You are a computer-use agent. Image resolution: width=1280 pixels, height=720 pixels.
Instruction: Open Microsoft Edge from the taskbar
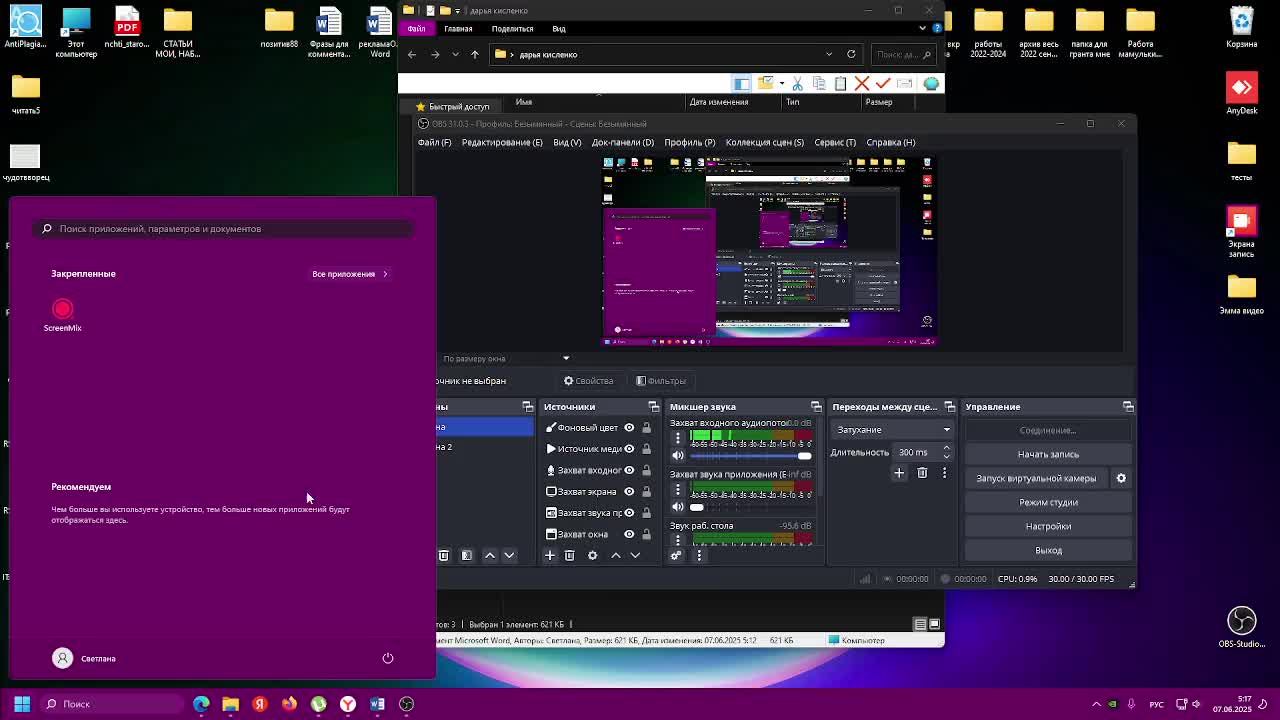[x=201, y=704]
